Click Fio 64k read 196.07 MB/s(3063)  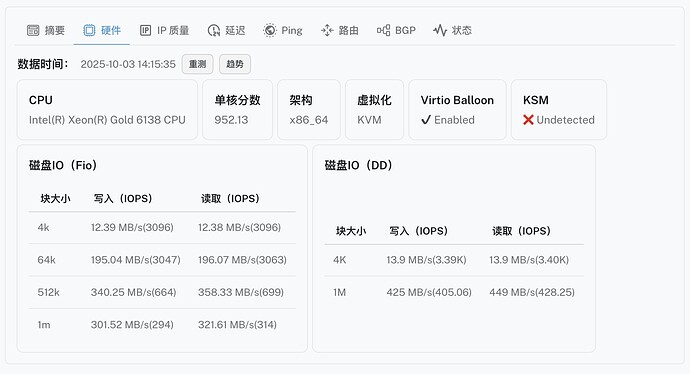point(242,260)
